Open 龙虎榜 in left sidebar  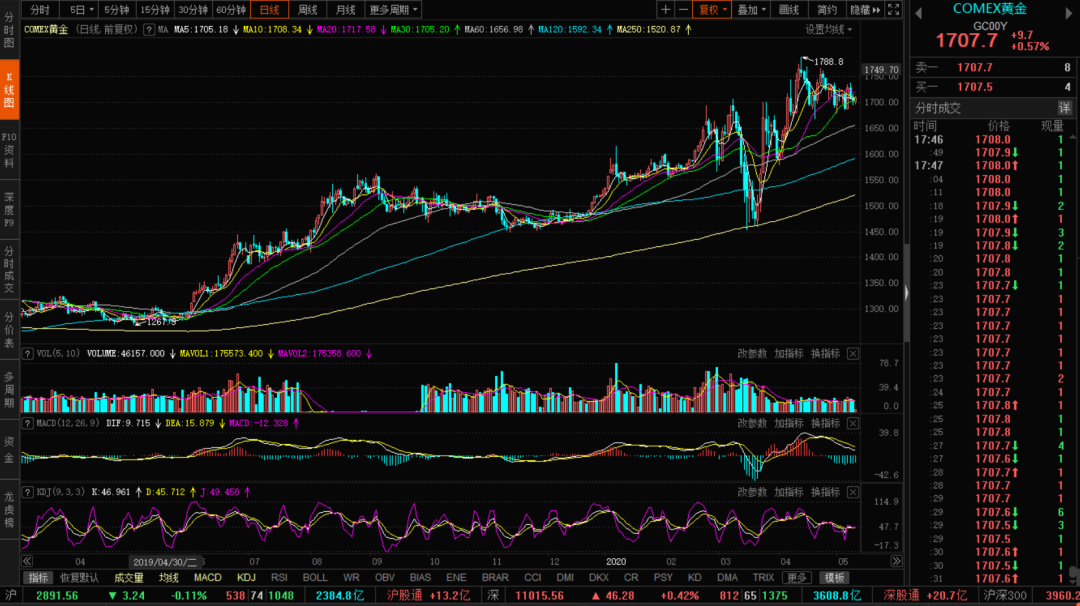click(9, 509)
